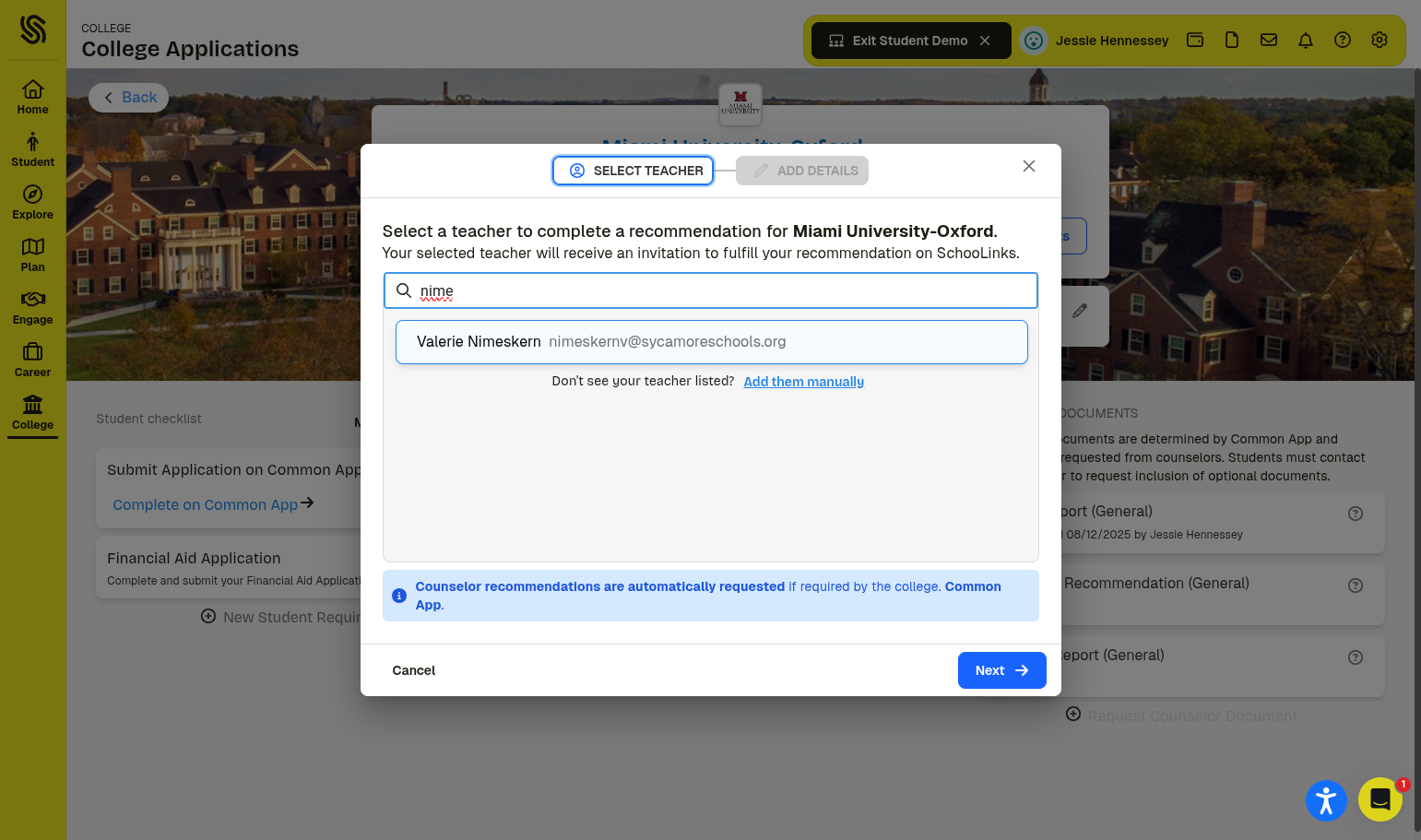The height and width of the screenshot is (840, 1421).
Task: Open the settings gear icon
Action: [x=1380, y=40]
